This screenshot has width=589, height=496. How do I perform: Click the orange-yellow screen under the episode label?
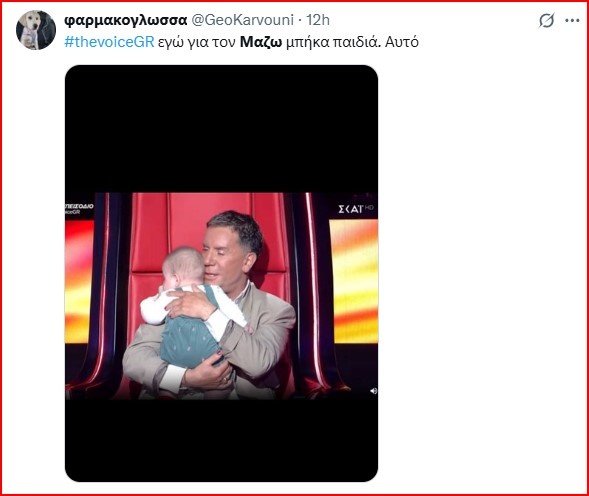coord(79,281)
